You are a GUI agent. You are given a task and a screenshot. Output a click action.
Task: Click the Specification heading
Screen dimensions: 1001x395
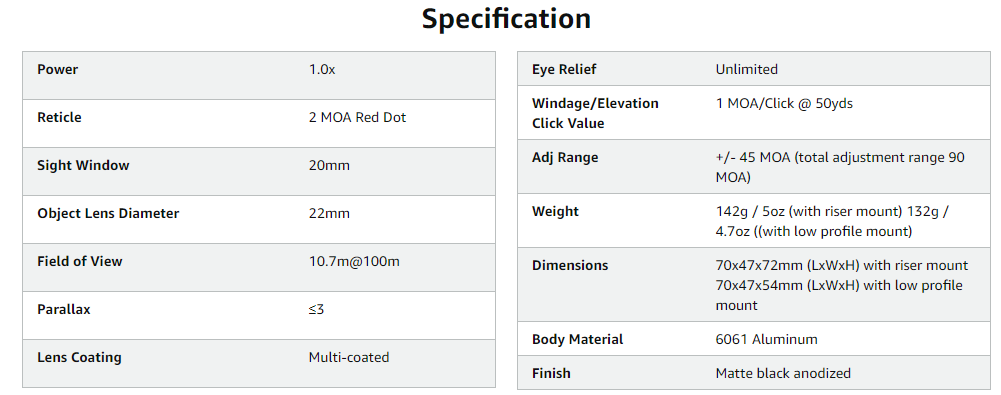click(x=506, y=19)
